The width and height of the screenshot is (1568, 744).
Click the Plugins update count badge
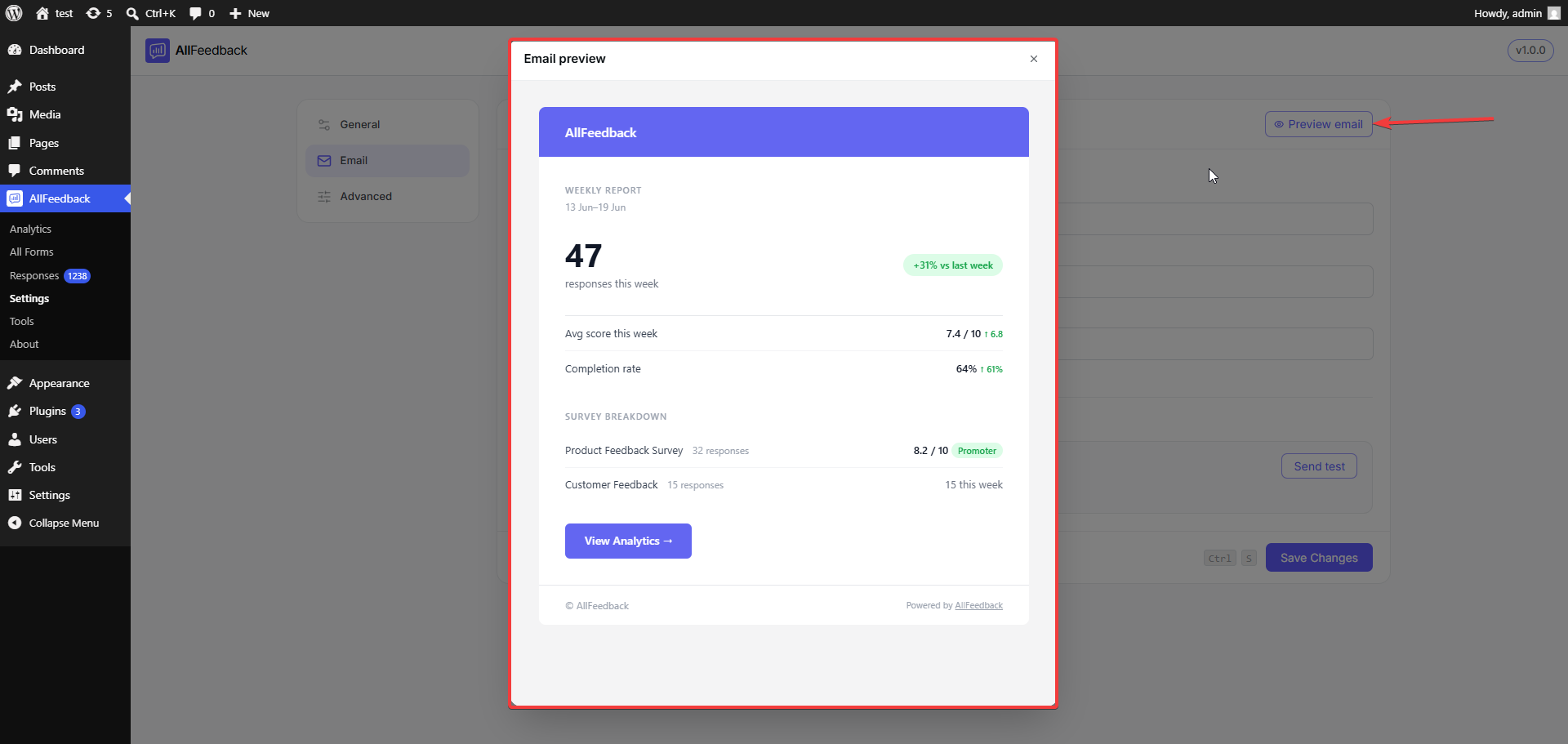tap(78, 412)
